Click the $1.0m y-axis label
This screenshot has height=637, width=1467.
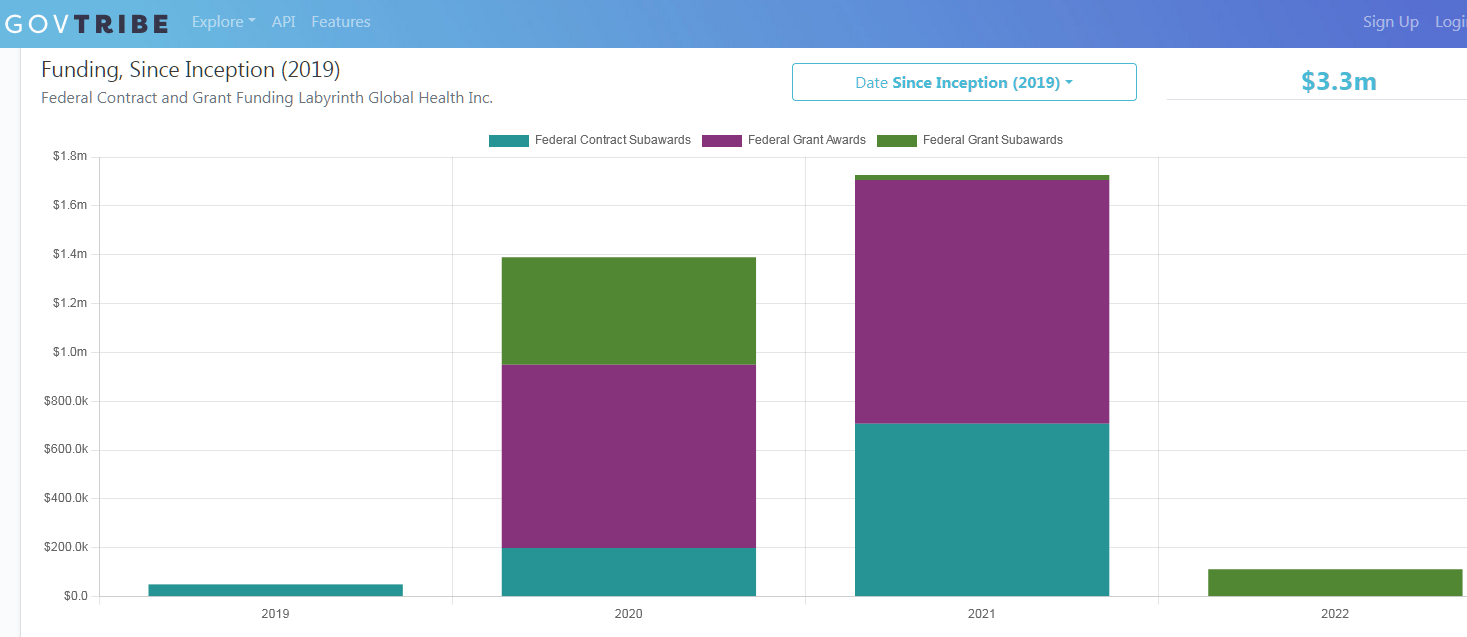pos(70,352)
